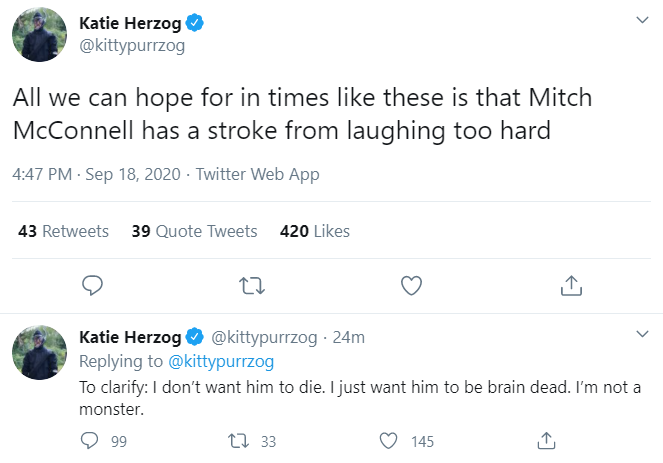This screenshot has width=663, height=463.
Task: Like the reply showing 145 likes
Action: 388,441
